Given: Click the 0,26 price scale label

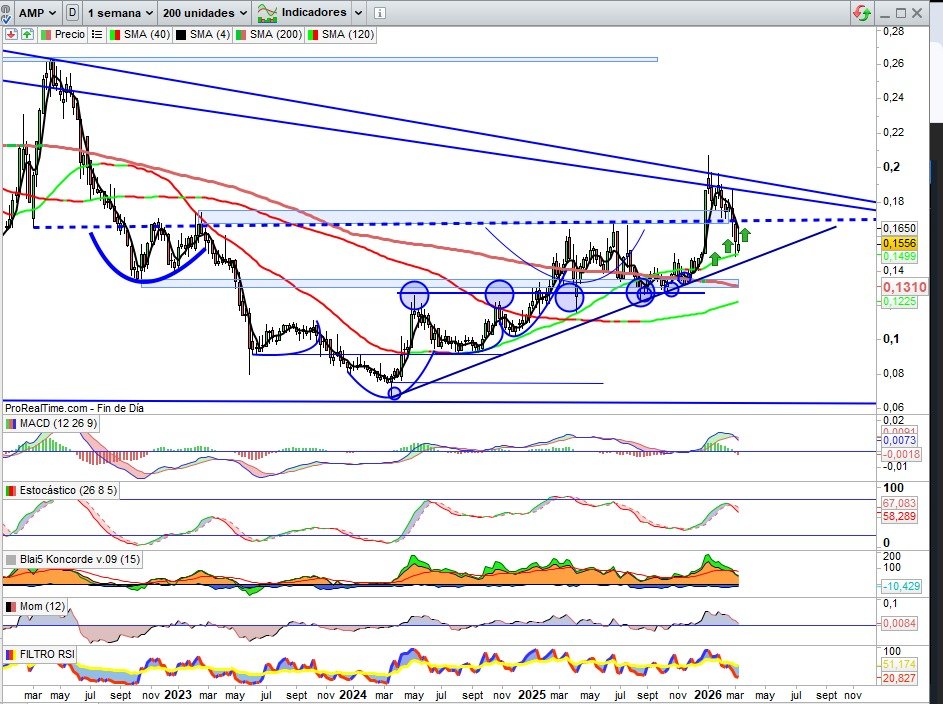Looking at the screenshot, I should click(x=893, y=63).
